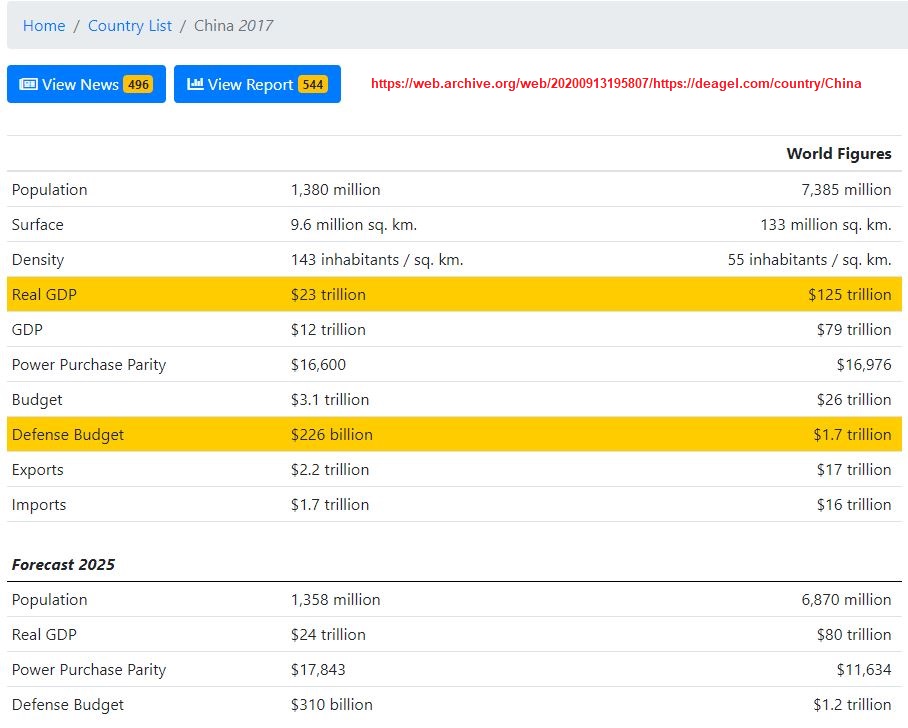Click the $226 billion defense budget value
The width and height of the screenshot is (908, 728).
[x=331, y=435]
